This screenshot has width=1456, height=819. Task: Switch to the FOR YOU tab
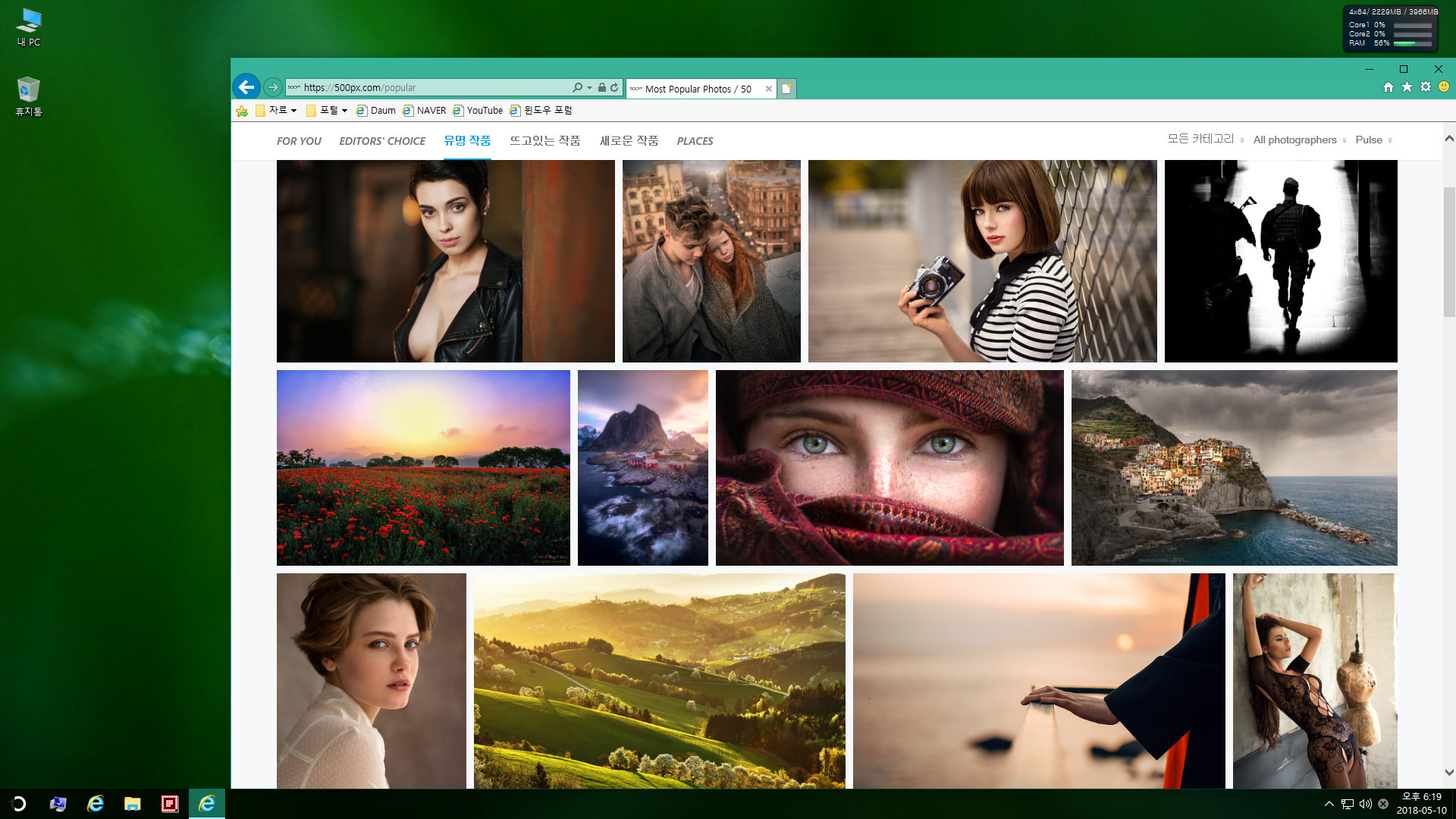(299, 141)
